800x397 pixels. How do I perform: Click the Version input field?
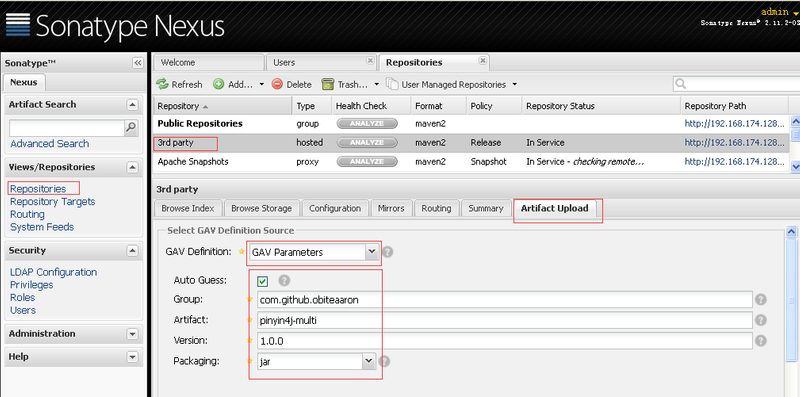(x=505, y=340)
